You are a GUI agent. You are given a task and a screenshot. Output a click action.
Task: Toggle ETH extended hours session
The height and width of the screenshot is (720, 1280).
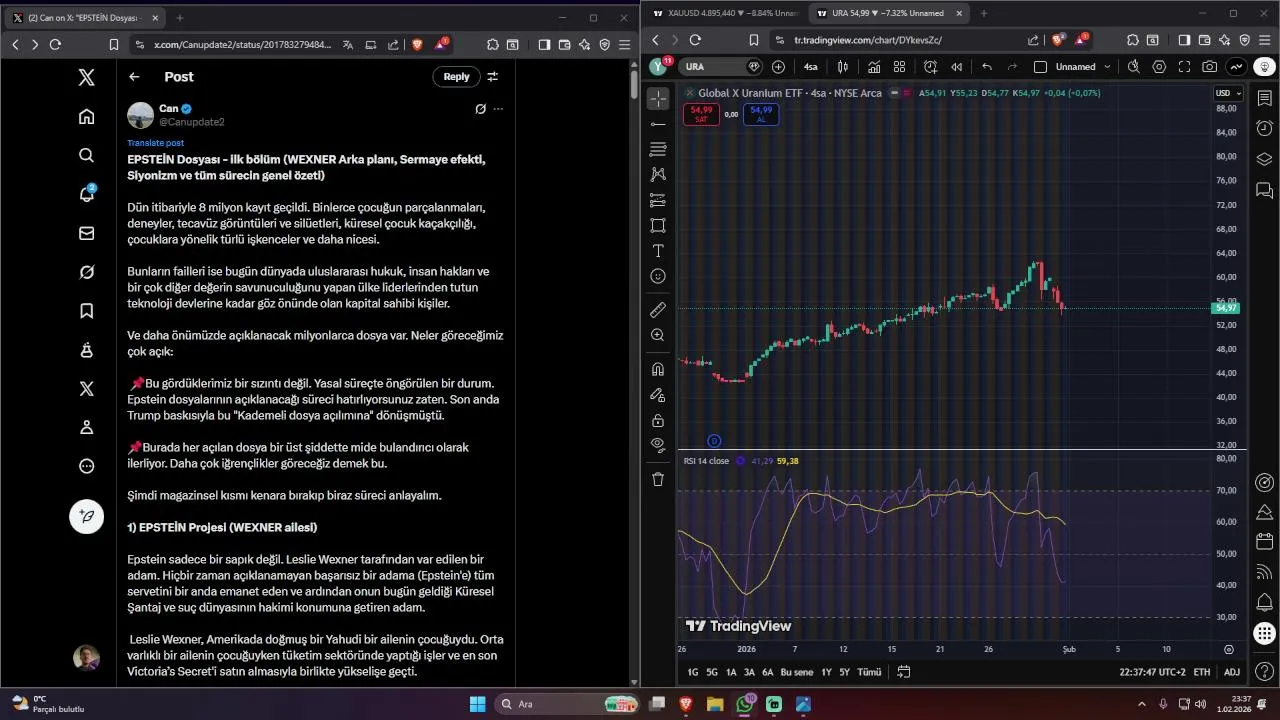[x=1201, y=672]
